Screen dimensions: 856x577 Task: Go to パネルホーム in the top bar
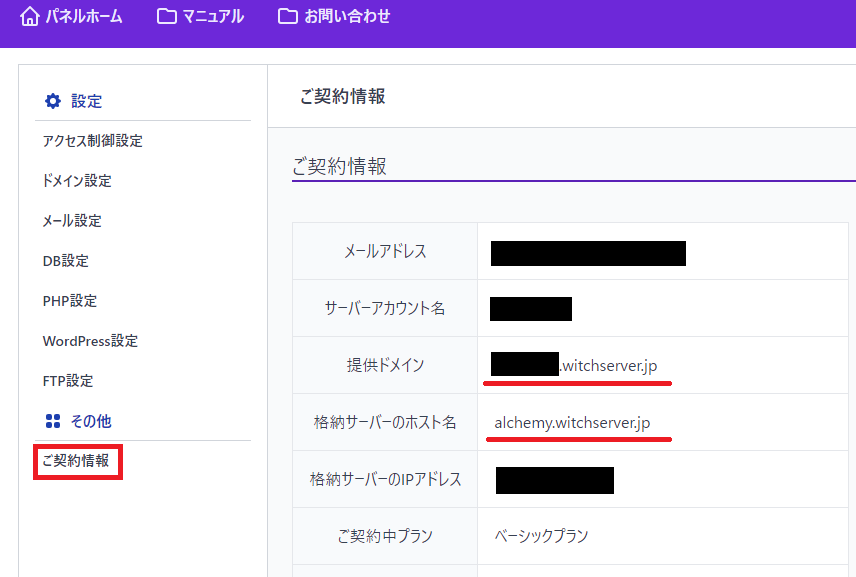click(84, 16)
